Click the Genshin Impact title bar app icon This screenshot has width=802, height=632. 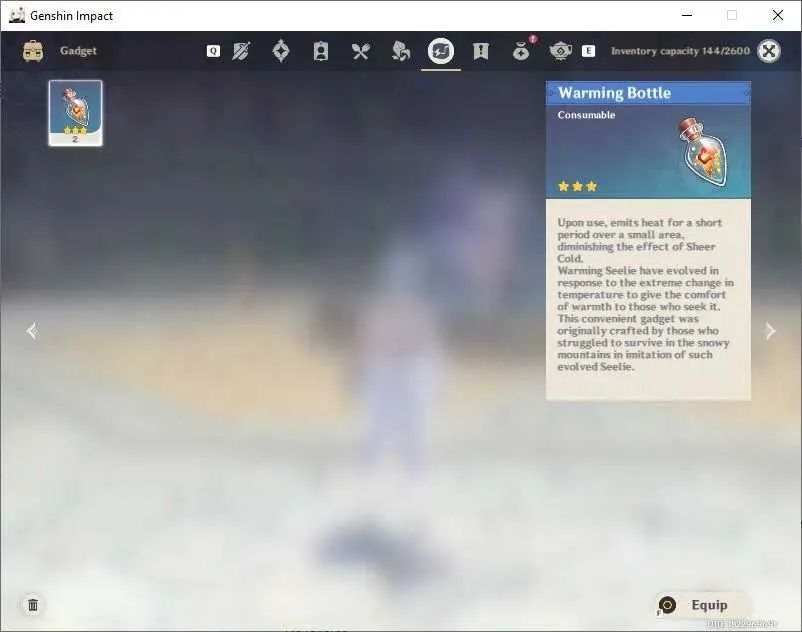[17, 15]
